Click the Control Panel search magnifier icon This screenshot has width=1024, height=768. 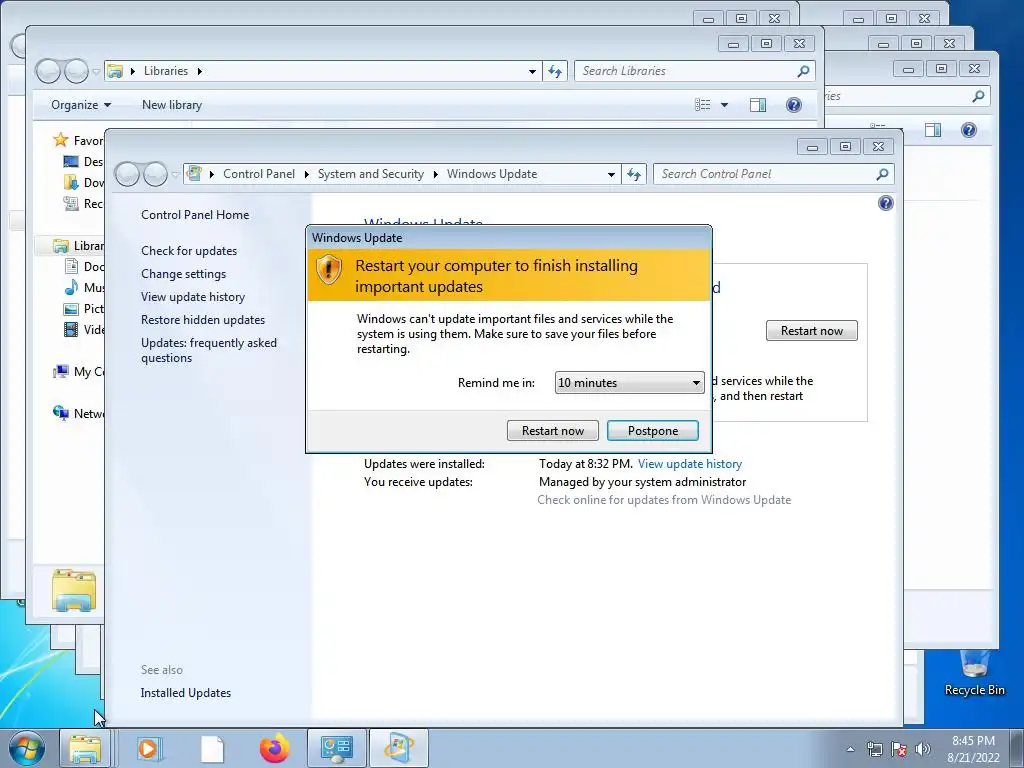click(x=882, y=174)
